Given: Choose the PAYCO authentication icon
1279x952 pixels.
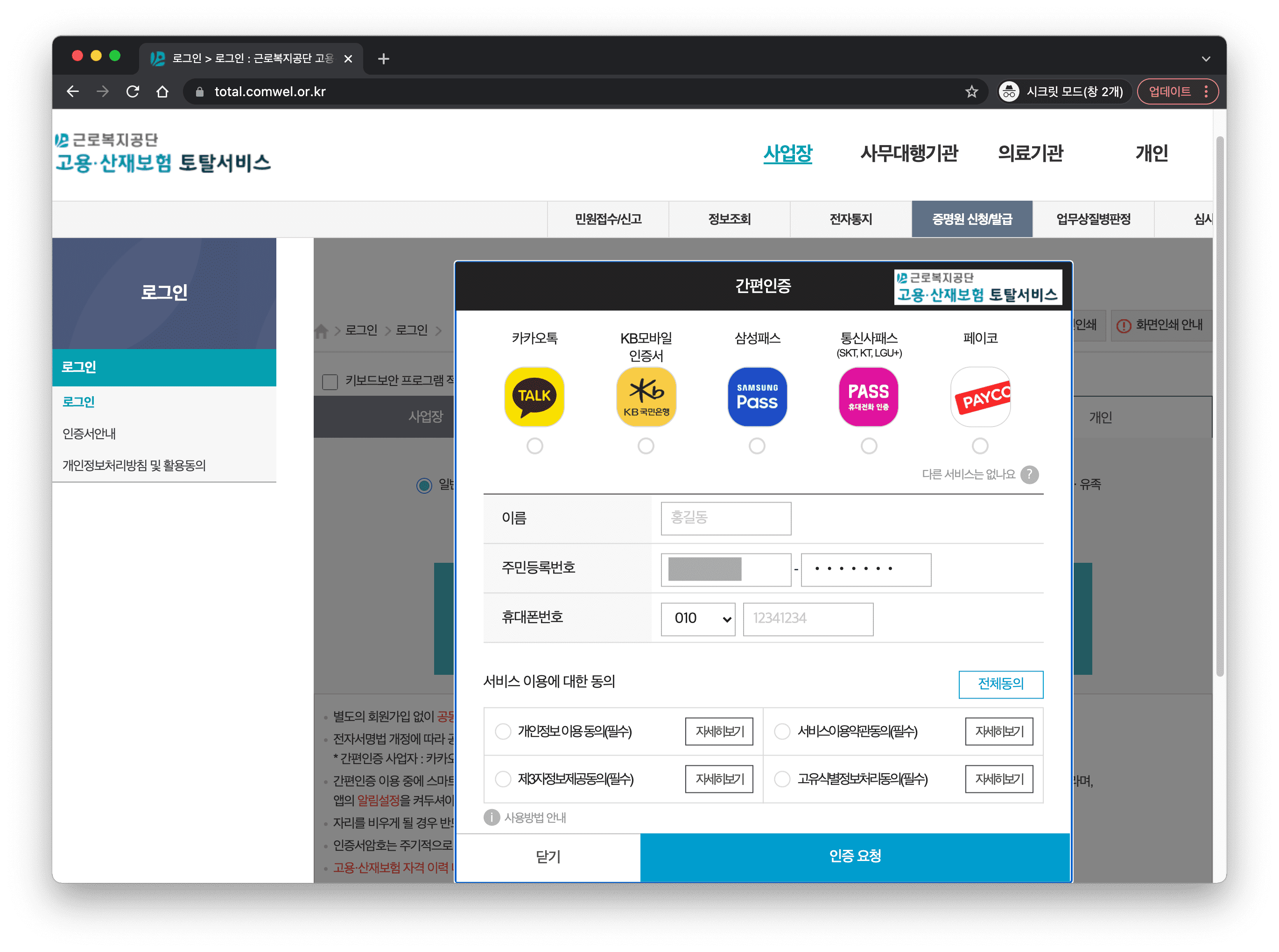Looking at the screenshot, I should 980,397.
